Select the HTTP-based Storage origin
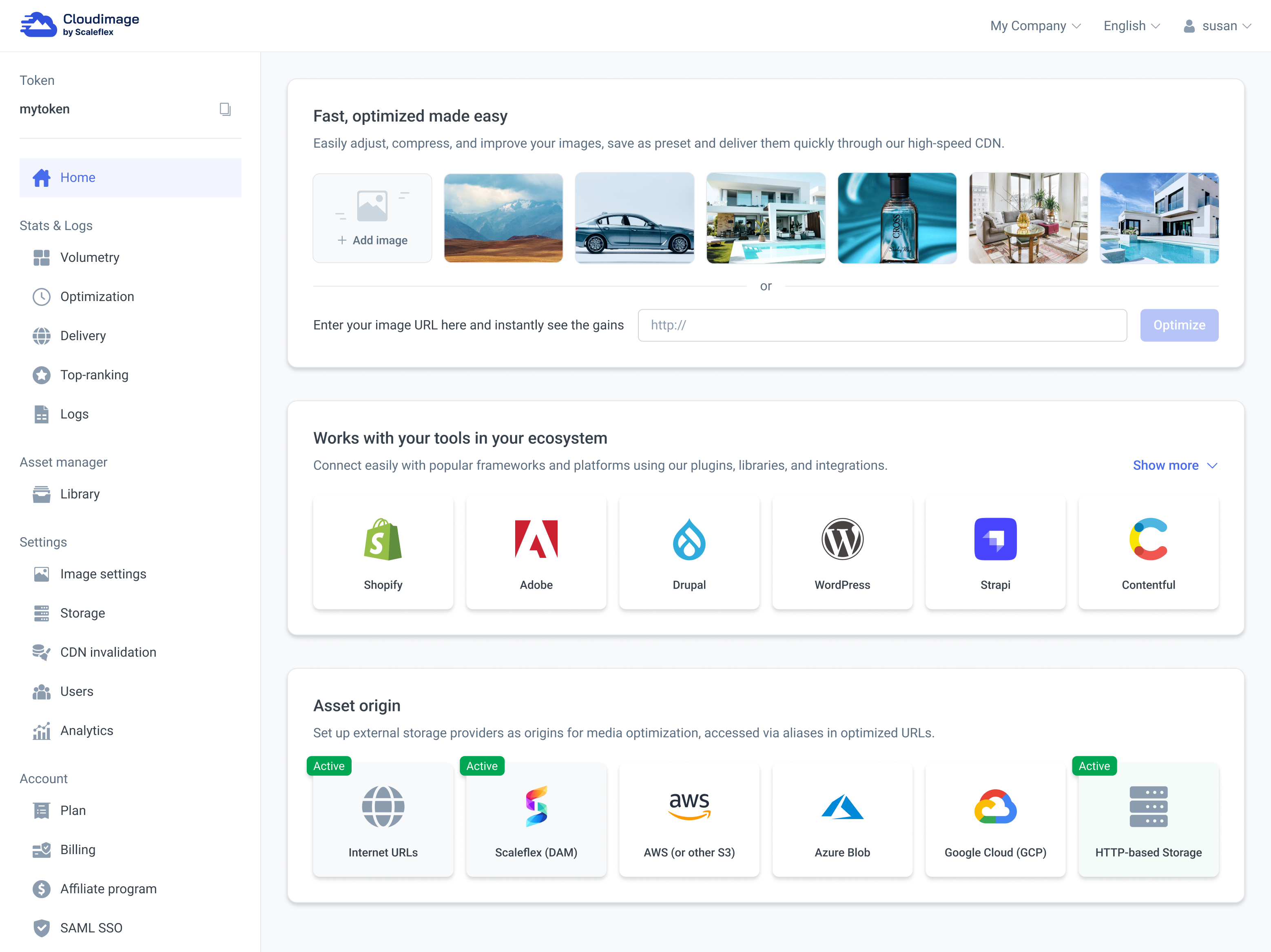This screenshot has height=952, width=1271. (x=1148, y=820)
